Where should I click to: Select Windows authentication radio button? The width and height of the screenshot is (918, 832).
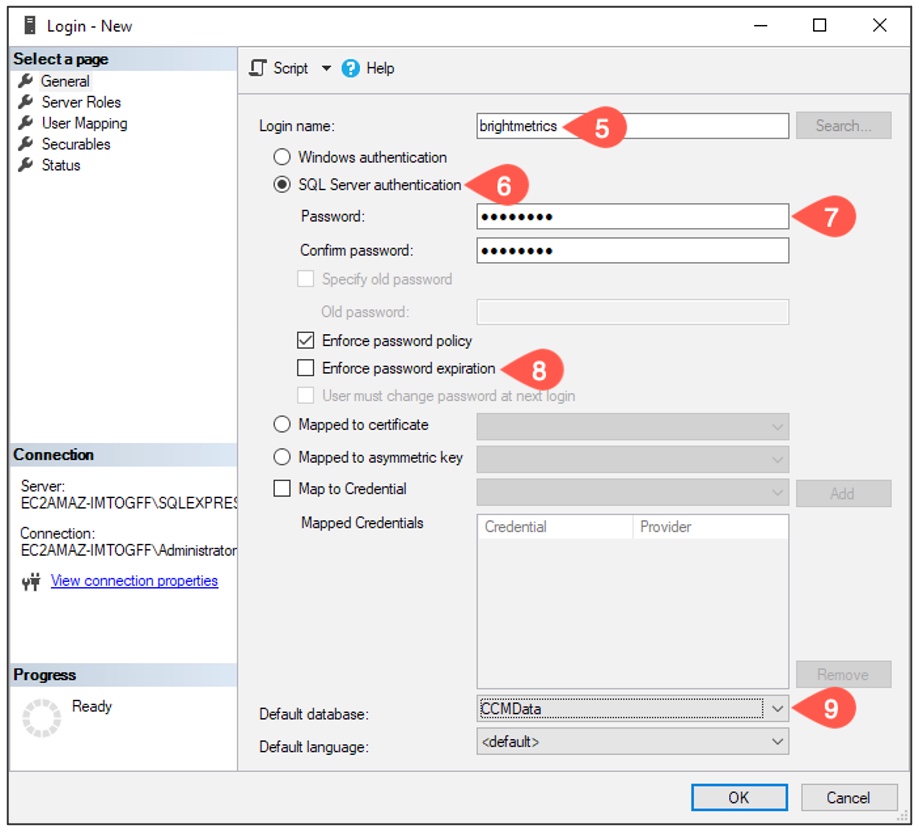coord(282,157)
